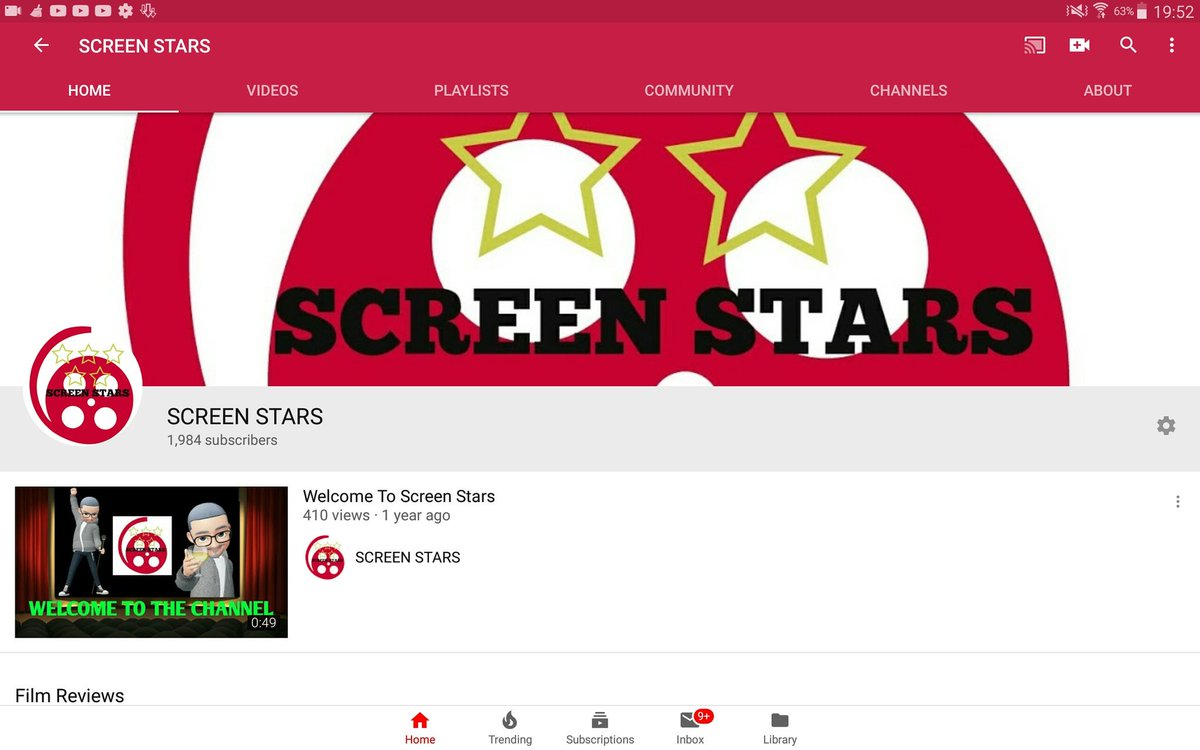
Task: Open the ABOUT tab
Action: pyautogui.click(x=1108, y=90)
